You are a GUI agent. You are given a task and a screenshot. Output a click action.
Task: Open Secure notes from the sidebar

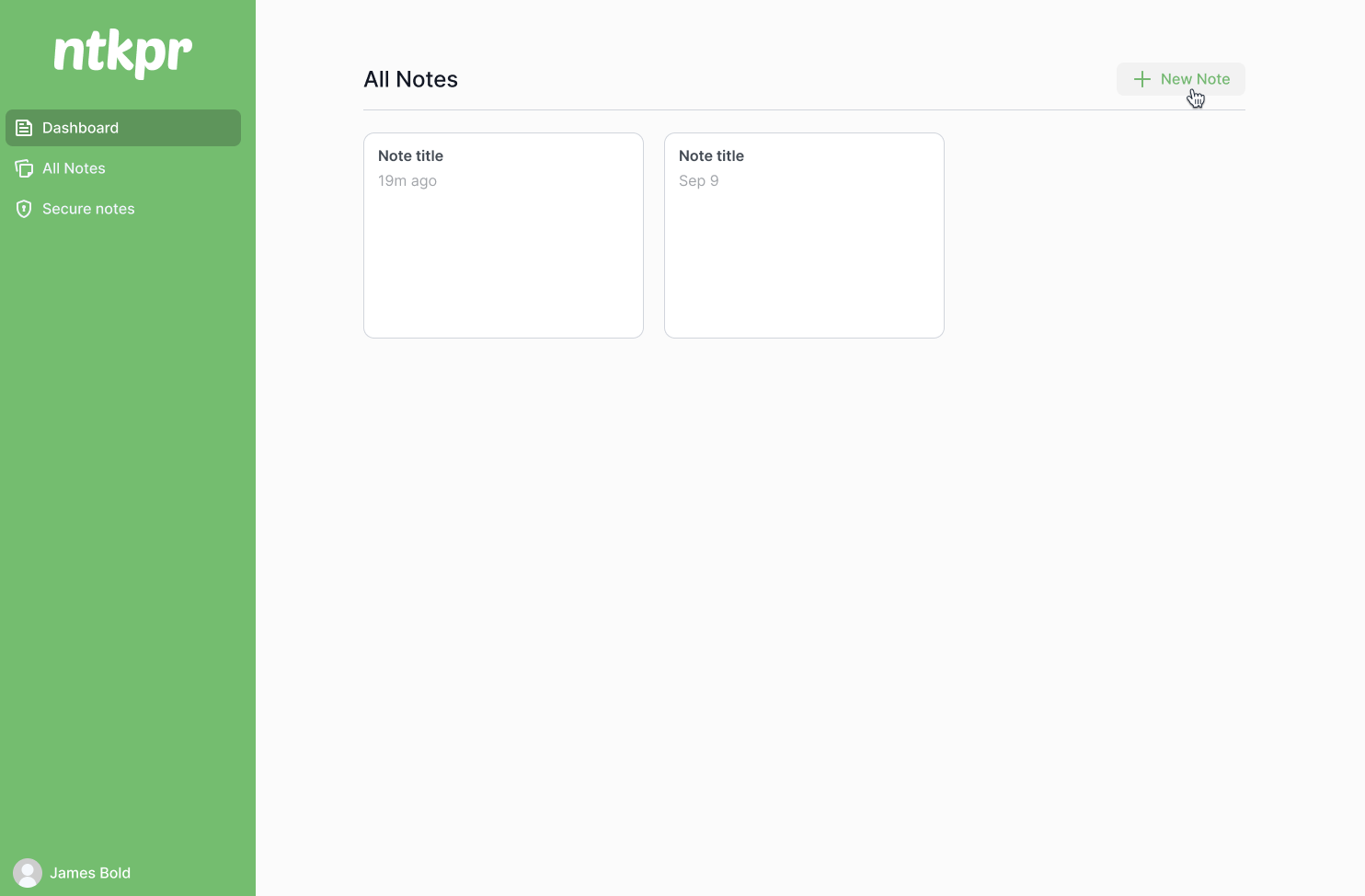pyautogui.click(x=88, y=209)
